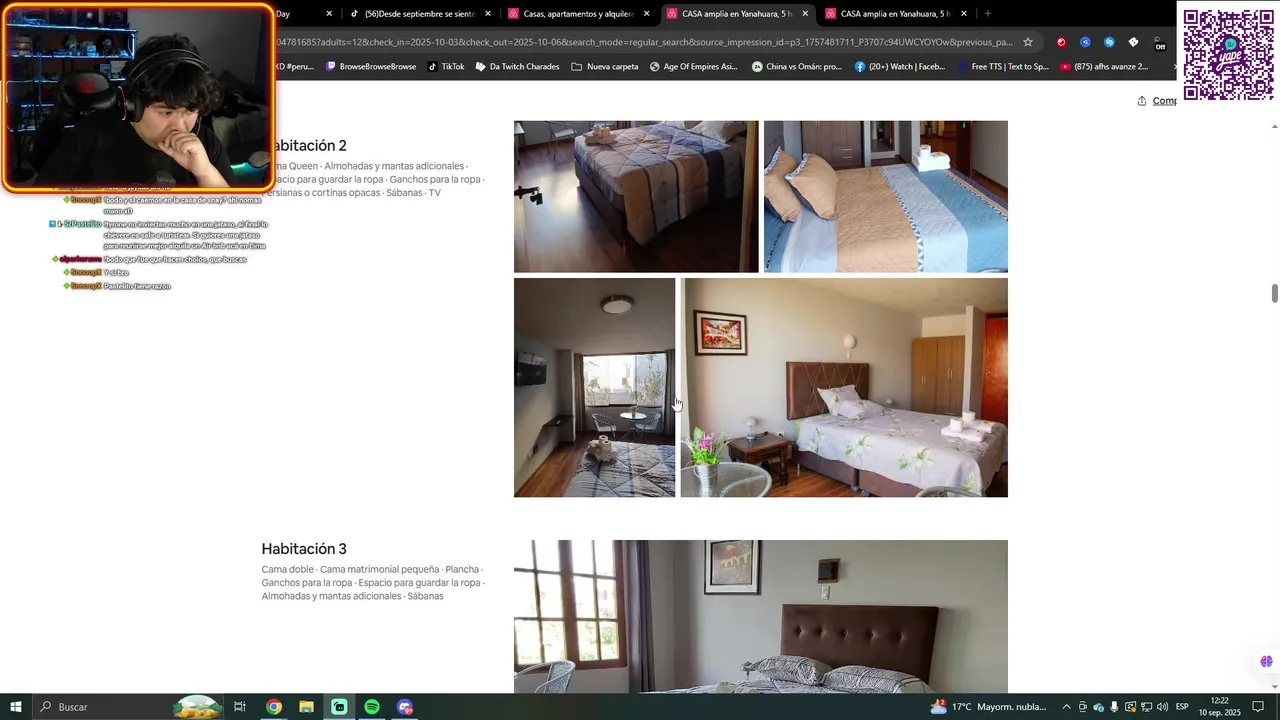Open 'Da Twitch Charades' bookmark
1280x720 pixels.
click(x=517, y=67)
